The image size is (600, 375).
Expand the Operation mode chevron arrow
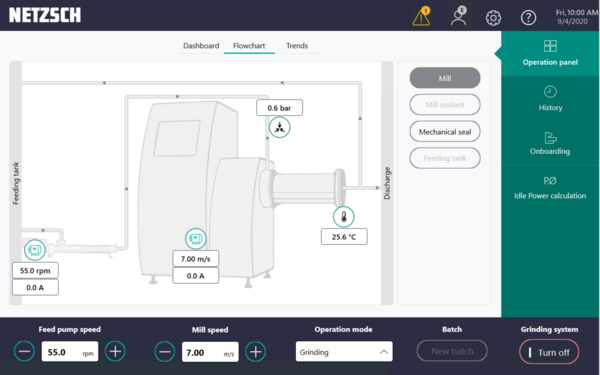384,352
